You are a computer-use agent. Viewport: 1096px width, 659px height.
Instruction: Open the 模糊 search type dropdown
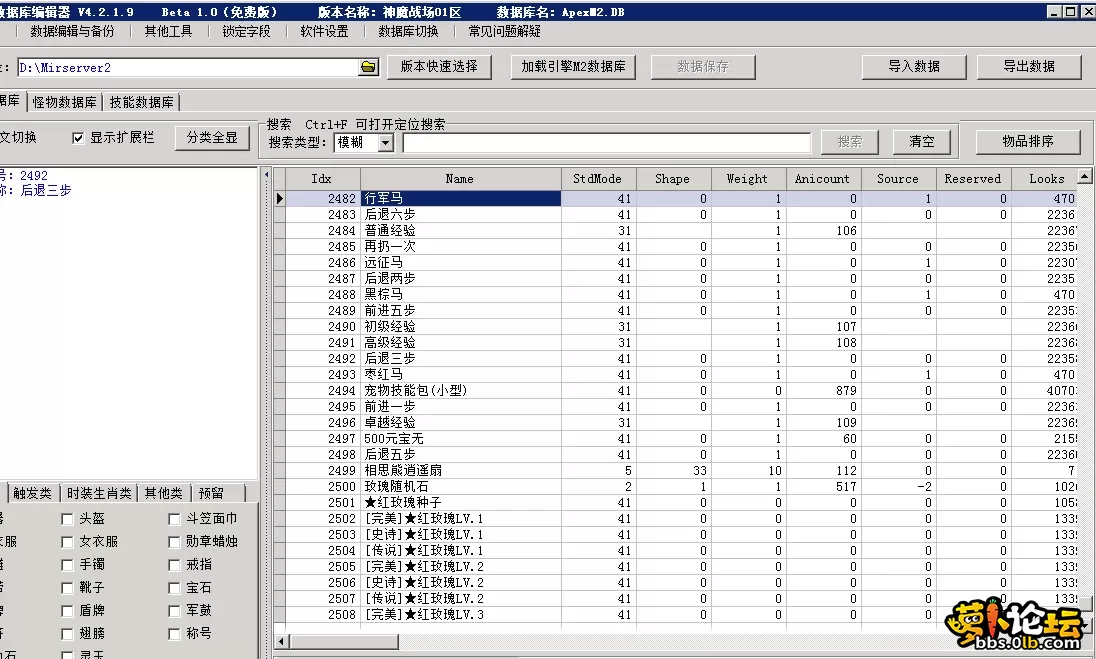pyautogui.click(x=383, y=142)
